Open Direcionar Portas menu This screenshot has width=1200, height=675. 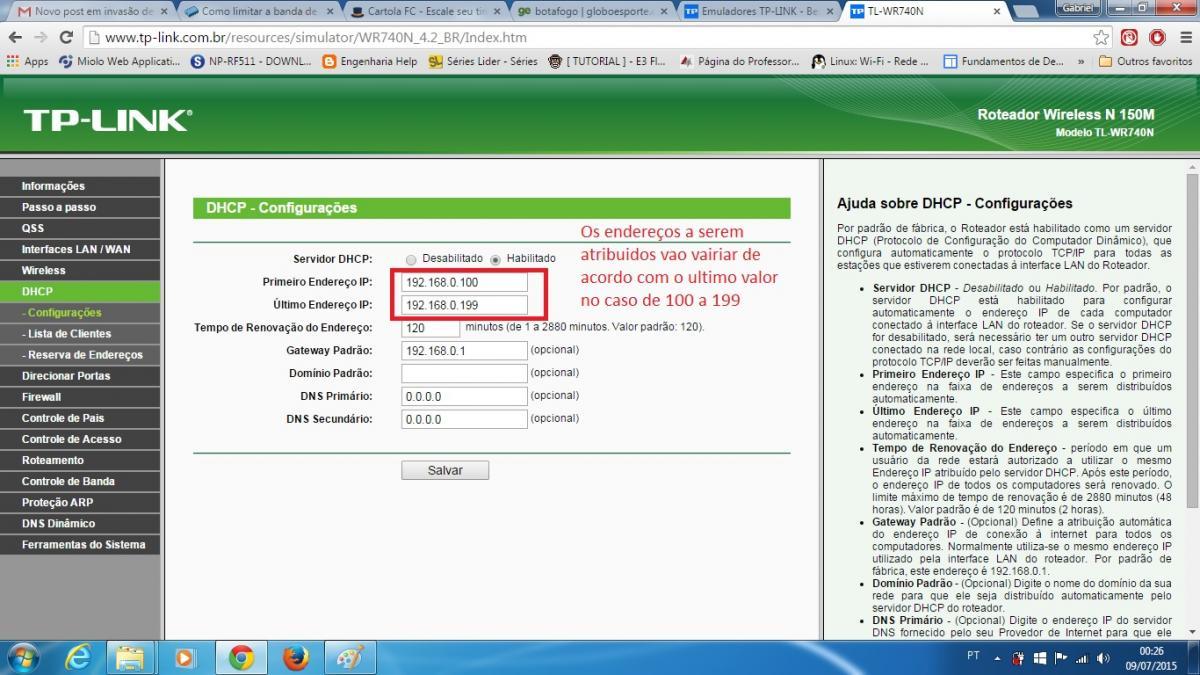pyautogui.click(x=80, y=375)
